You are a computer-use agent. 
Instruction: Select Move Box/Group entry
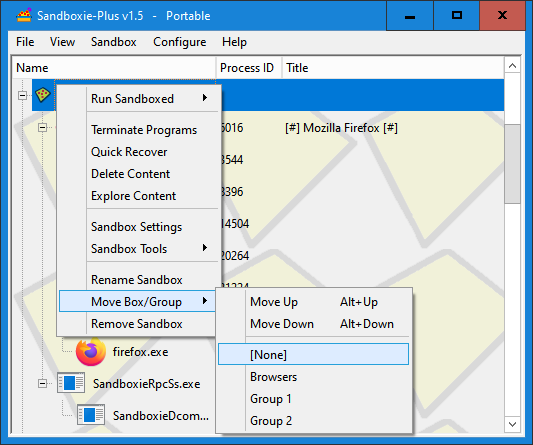coord(137,302)
